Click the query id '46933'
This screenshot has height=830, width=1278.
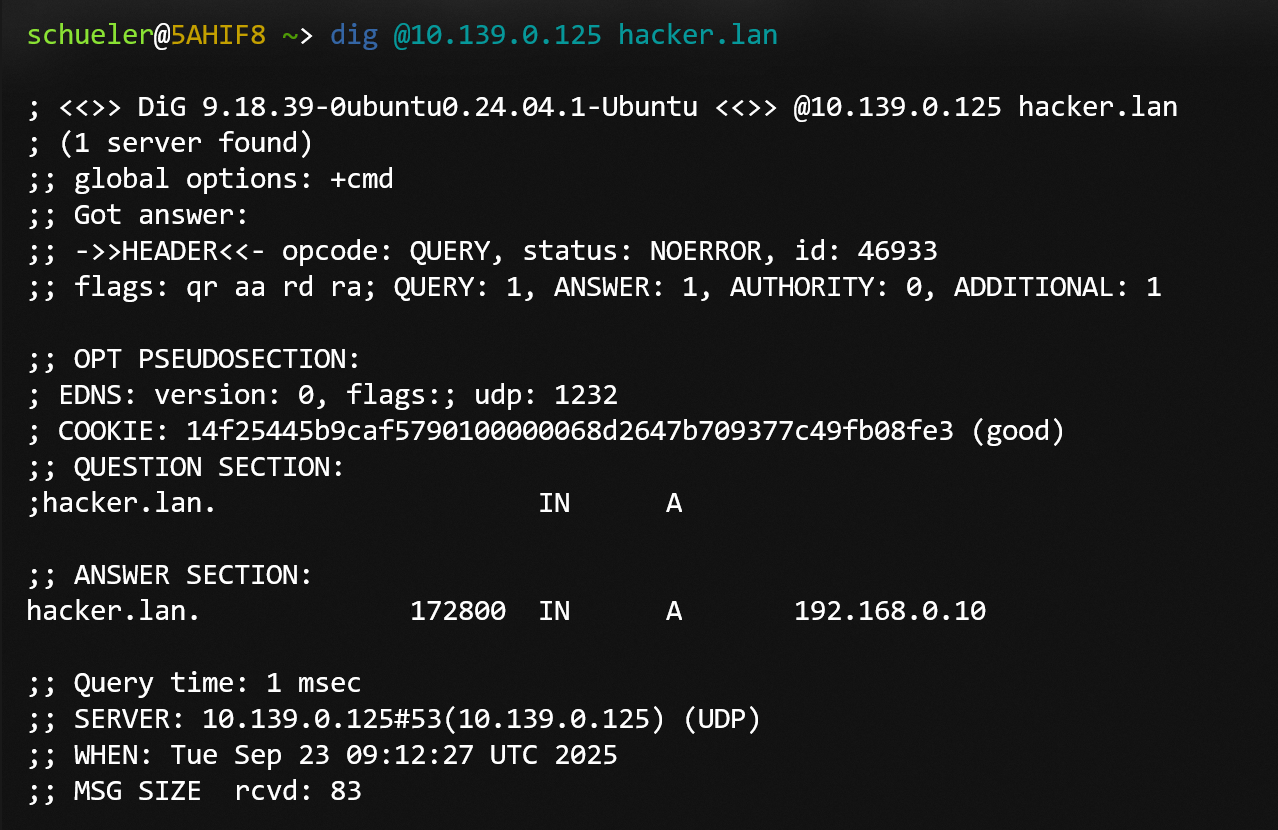pos(897,251)
